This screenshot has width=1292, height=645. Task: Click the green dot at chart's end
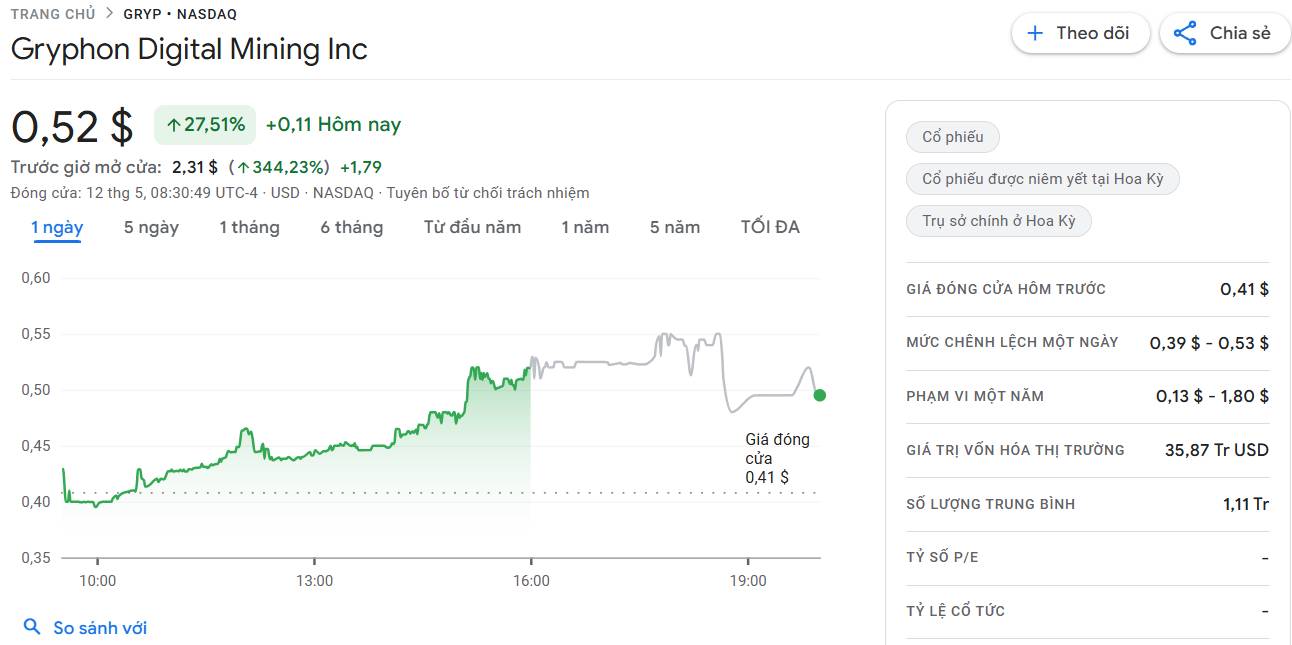coord(820,395)
